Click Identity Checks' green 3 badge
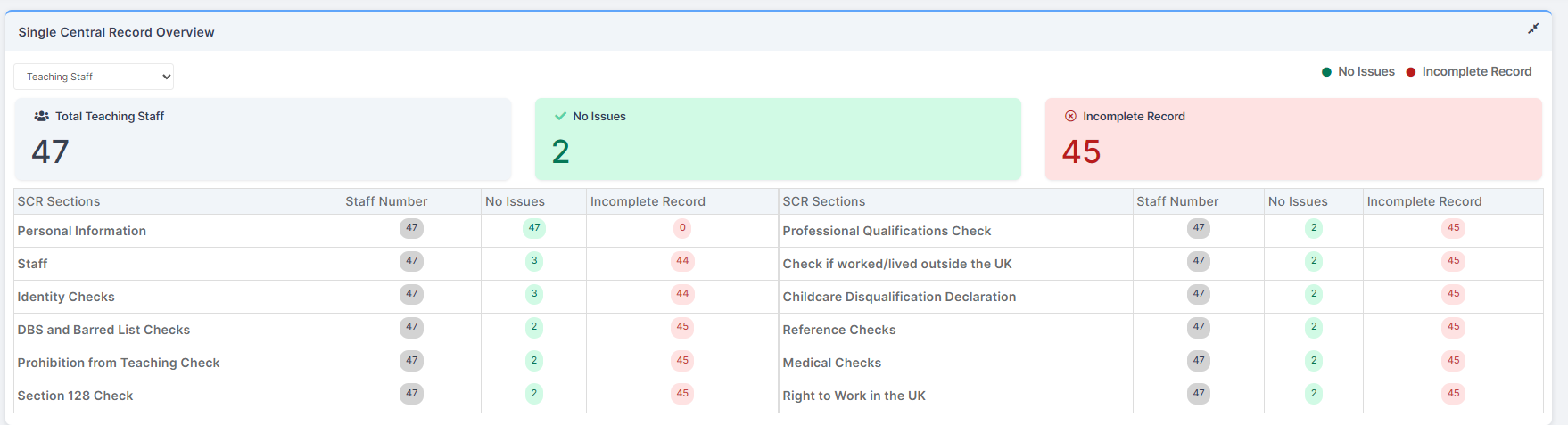 [534, 294]
